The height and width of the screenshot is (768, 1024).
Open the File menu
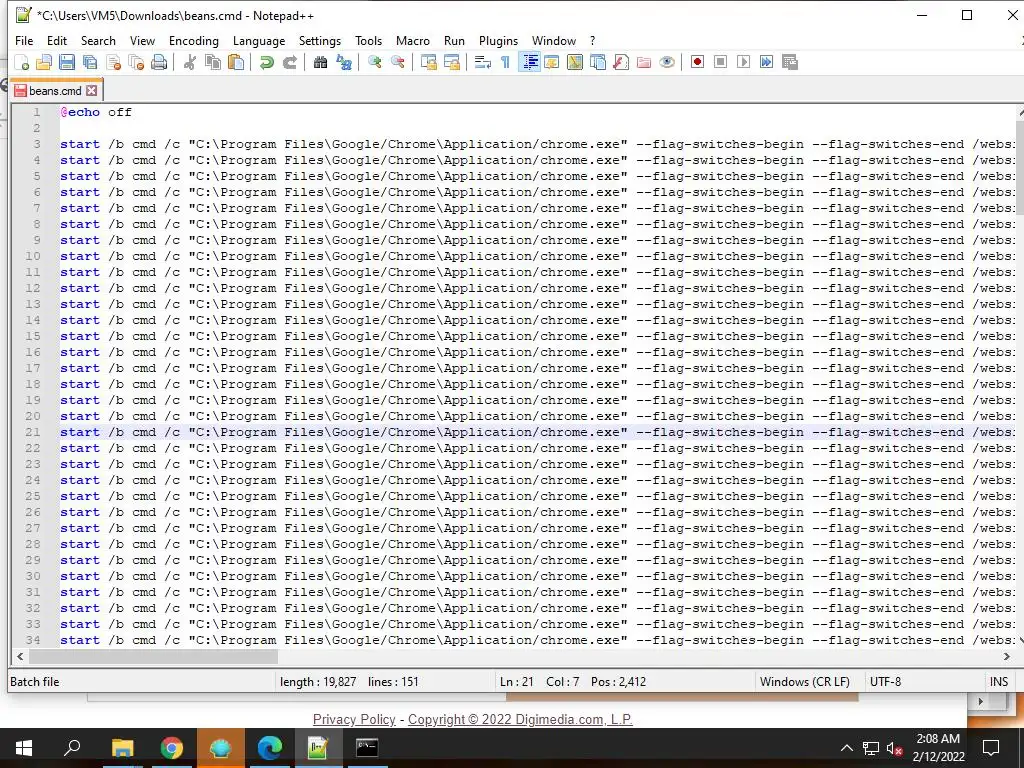pos(24,40)
